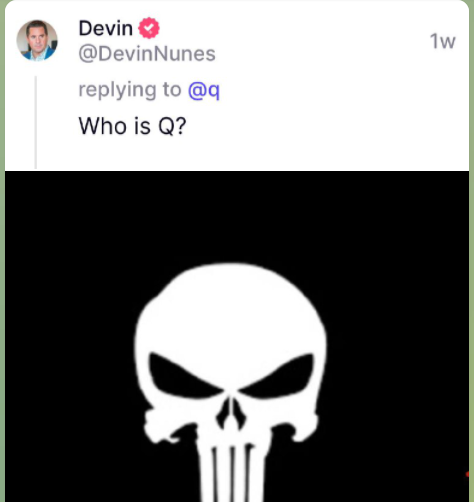Click the skull's white forehead area

point(232,310)
